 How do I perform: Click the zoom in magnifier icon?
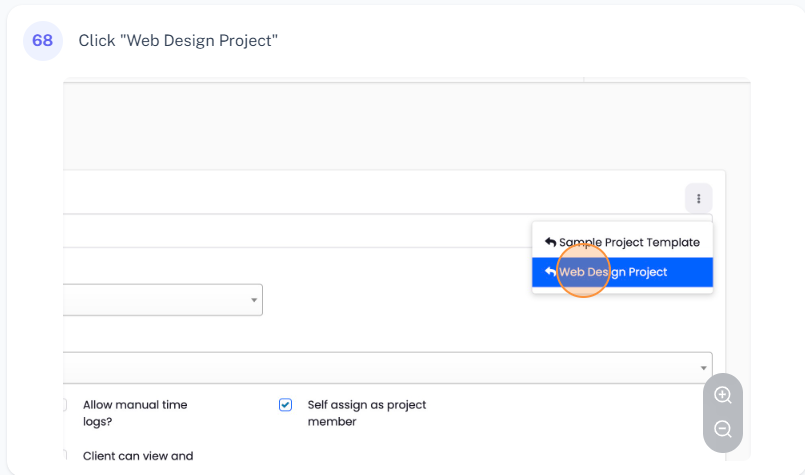[722, 395]
